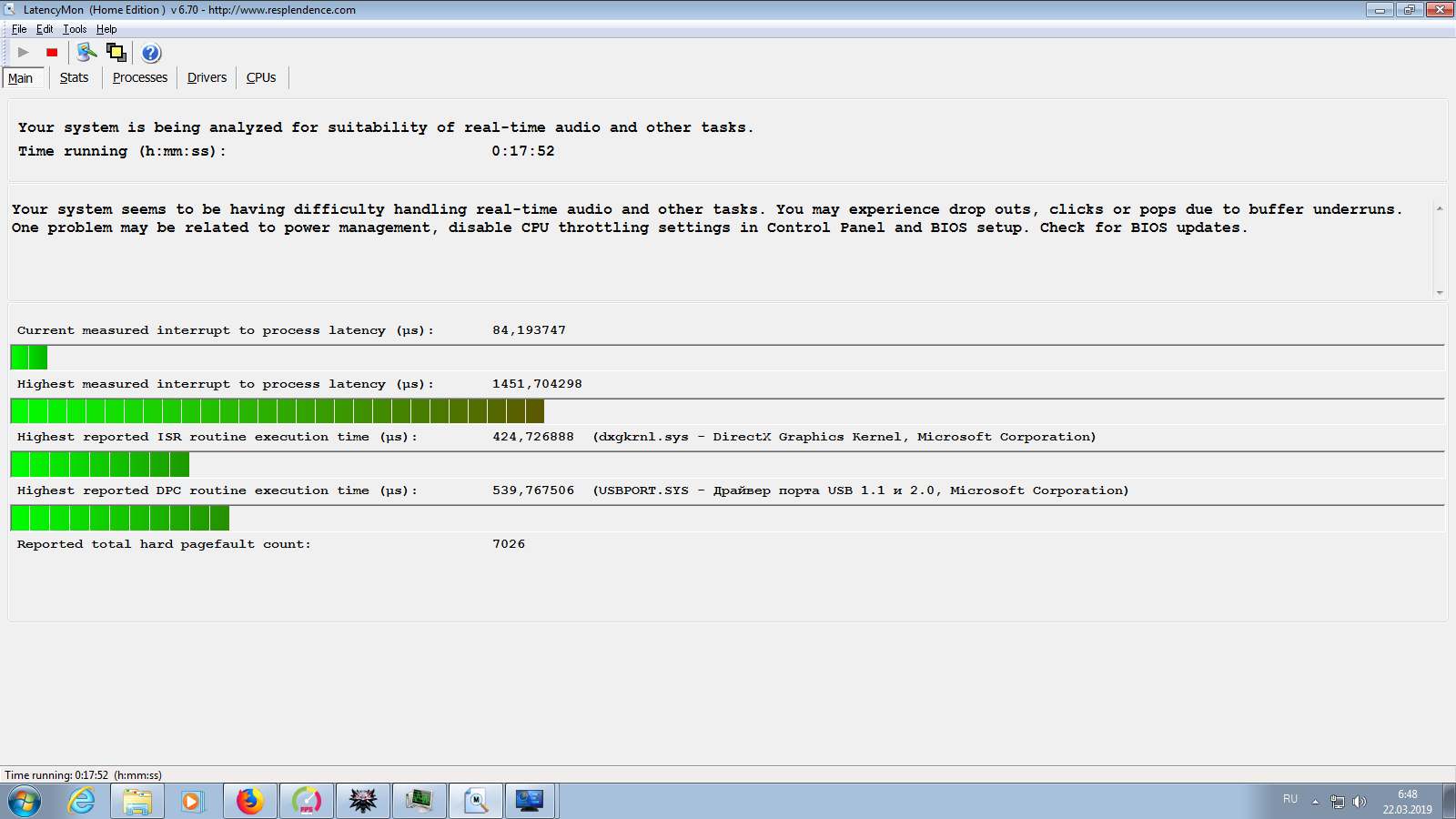Restore down the LatencyMon window
Screen dimensions: 1456x819
(x=1410, y=10)
